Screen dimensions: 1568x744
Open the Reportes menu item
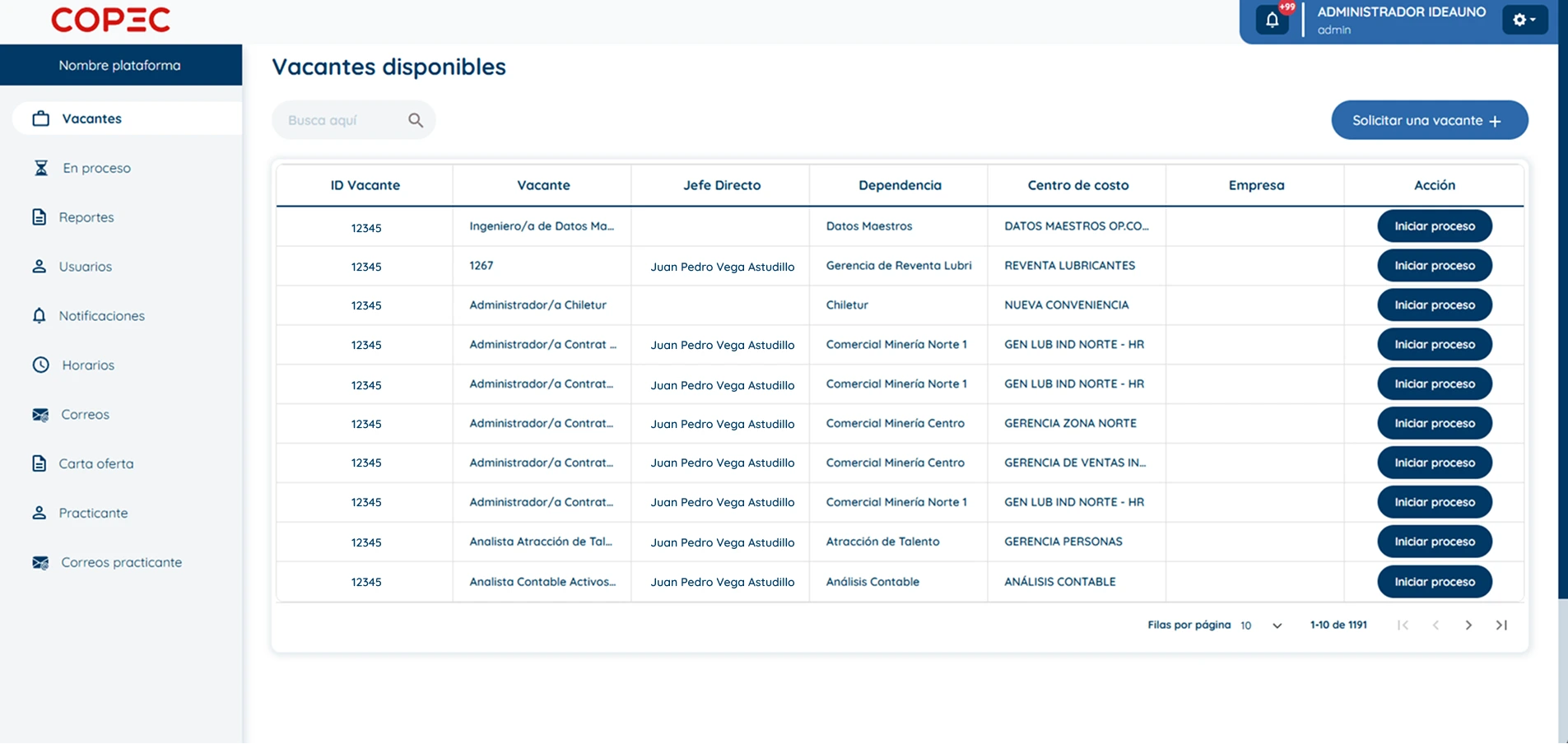click(x=86, y=217)
